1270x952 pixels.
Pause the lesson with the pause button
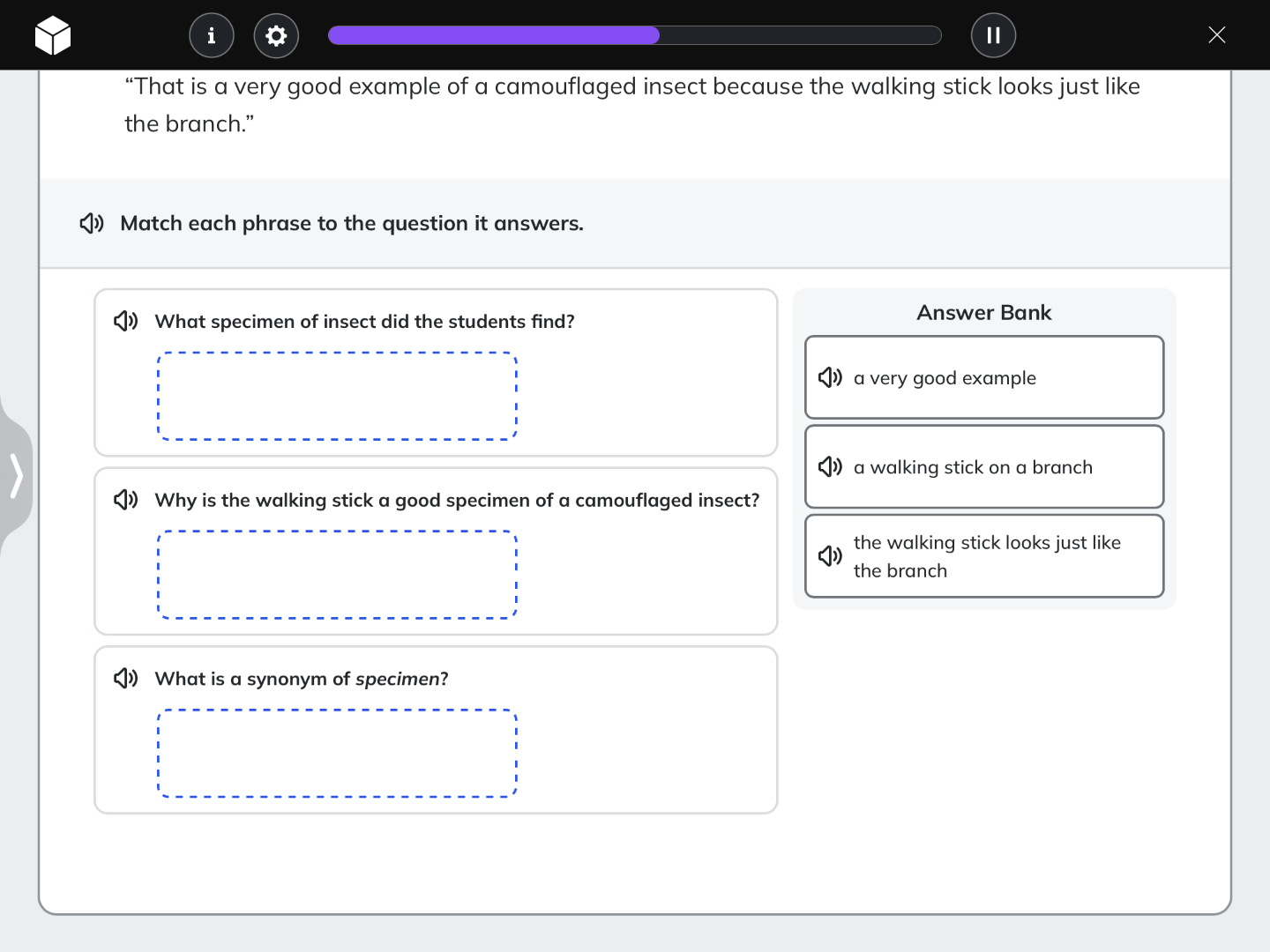993,35
